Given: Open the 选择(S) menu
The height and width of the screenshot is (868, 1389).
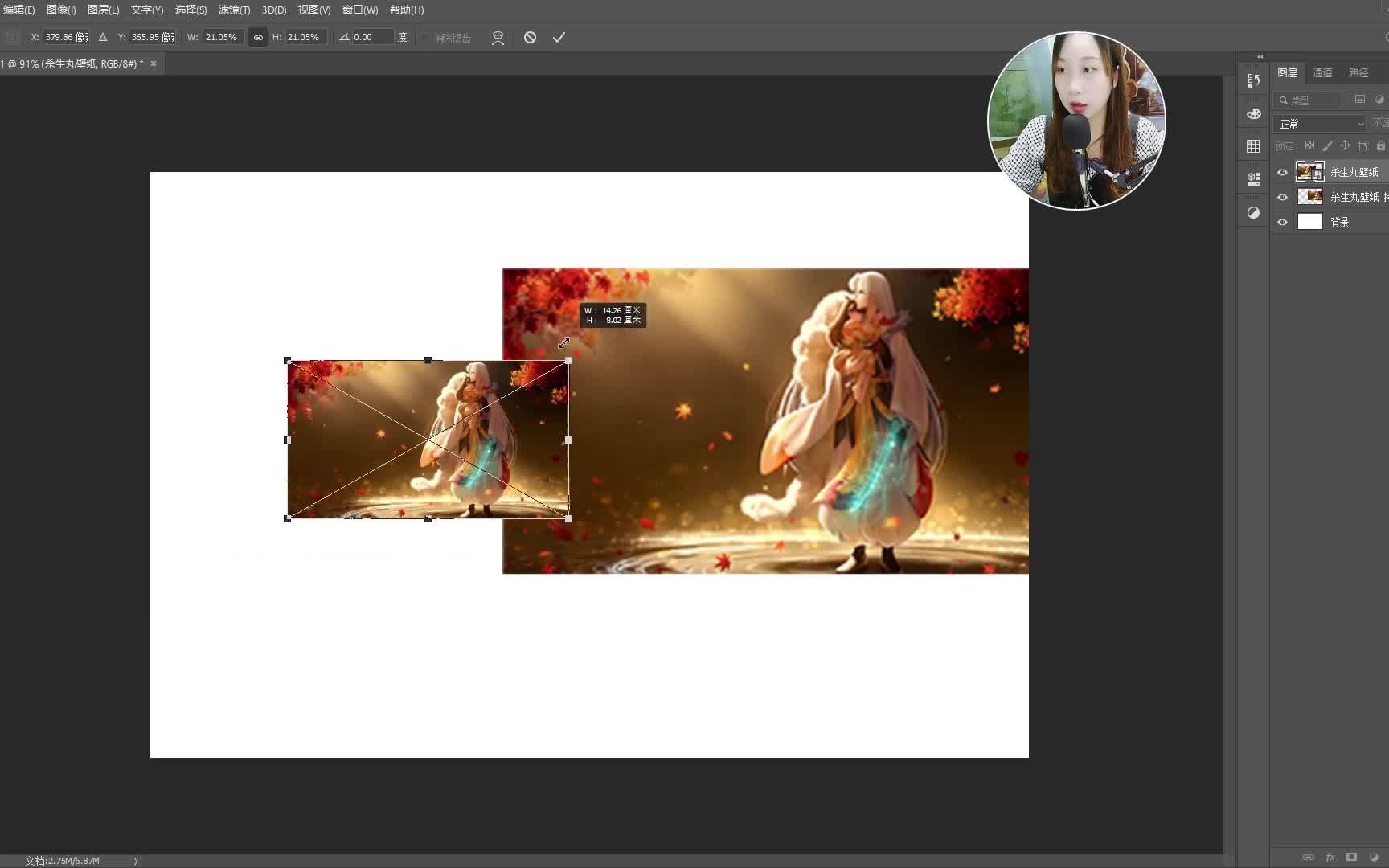Looking at the screenshot, I should click(191, 10).
